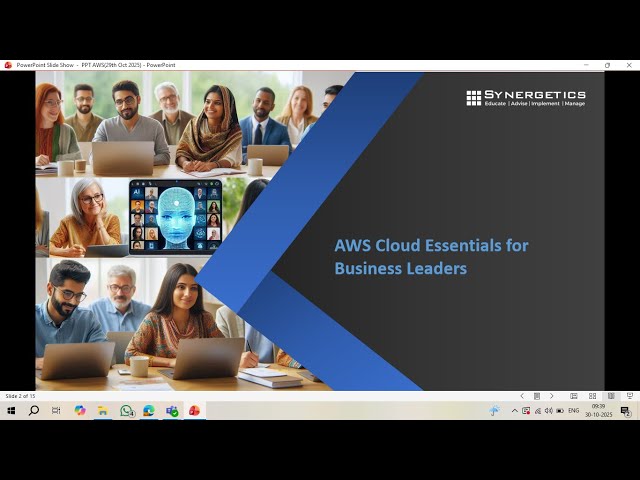Image resolution: width=640 pixels, height=480 pixels.
Task: Restore down the PowerPoint window
Action: [x=607, y=65]
